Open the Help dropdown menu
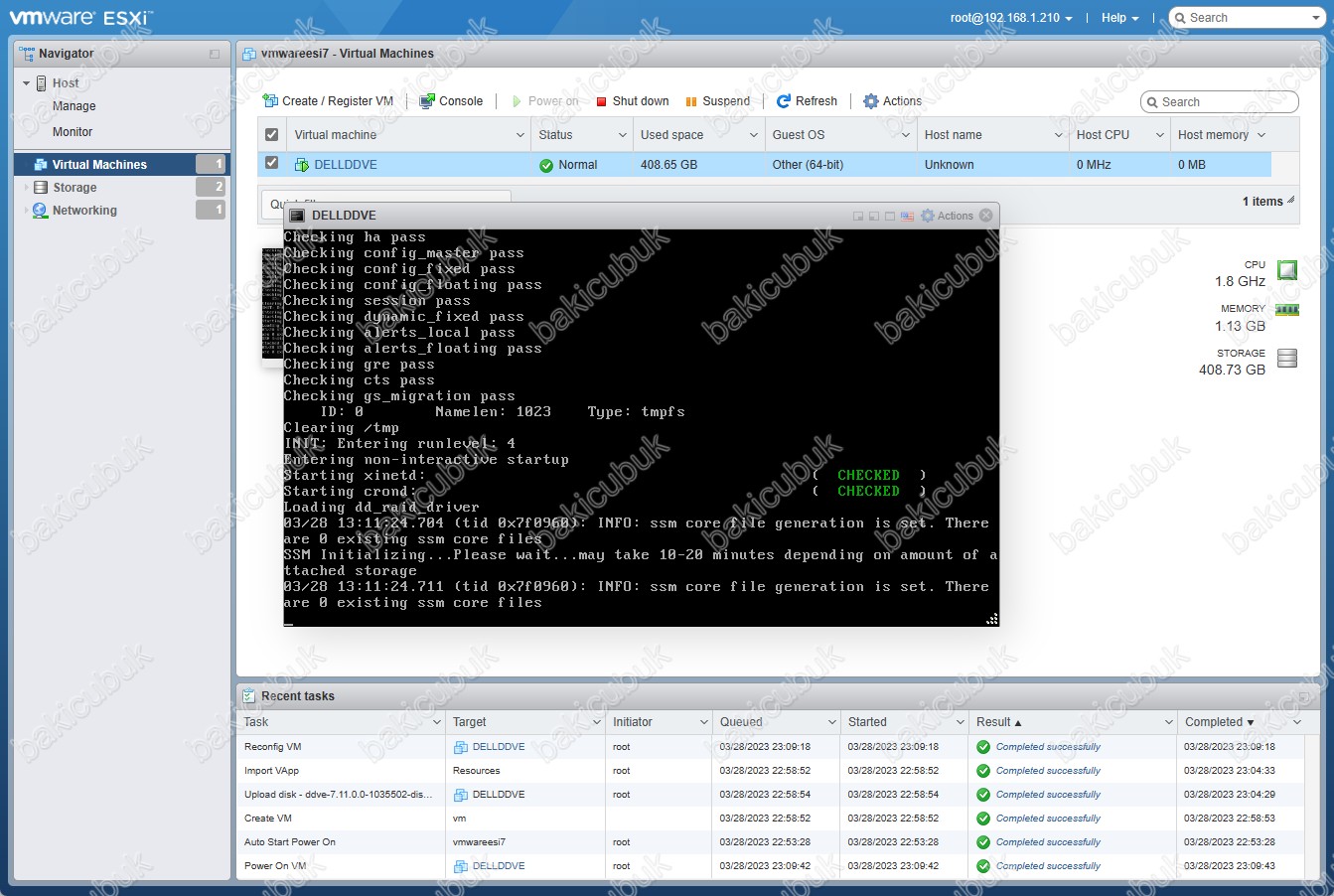Screen dimensions: 1334x896 pos(1119,18)
